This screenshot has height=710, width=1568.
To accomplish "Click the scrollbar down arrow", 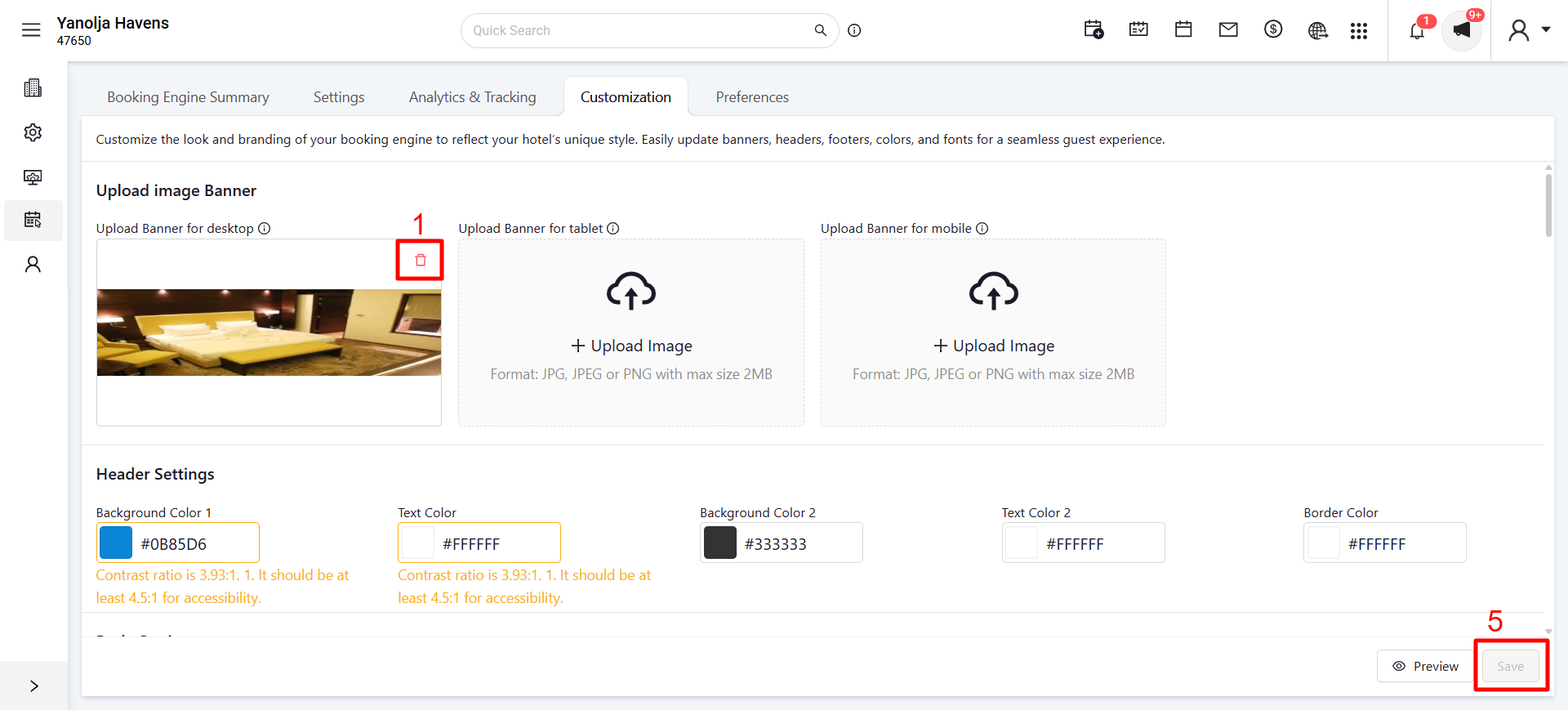I will pos(1548,632).
